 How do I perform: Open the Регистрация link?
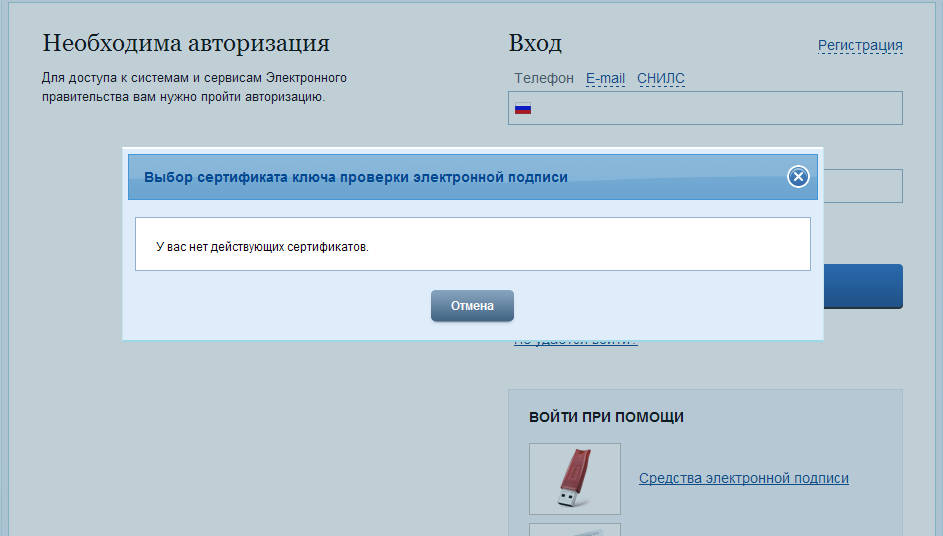tap(859, 45)
